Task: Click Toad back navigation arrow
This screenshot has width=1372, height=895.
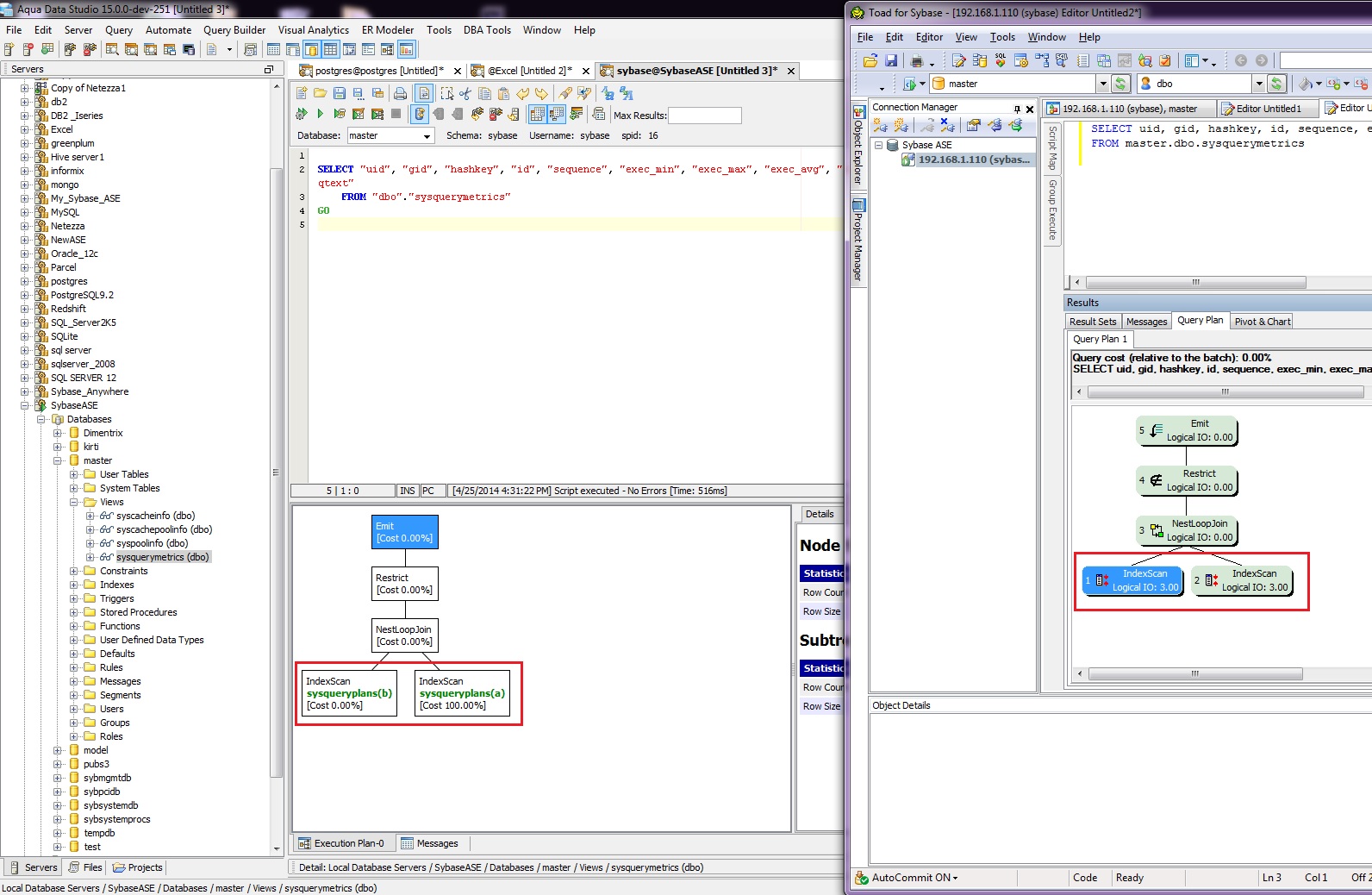Action: coord(1241,60)
